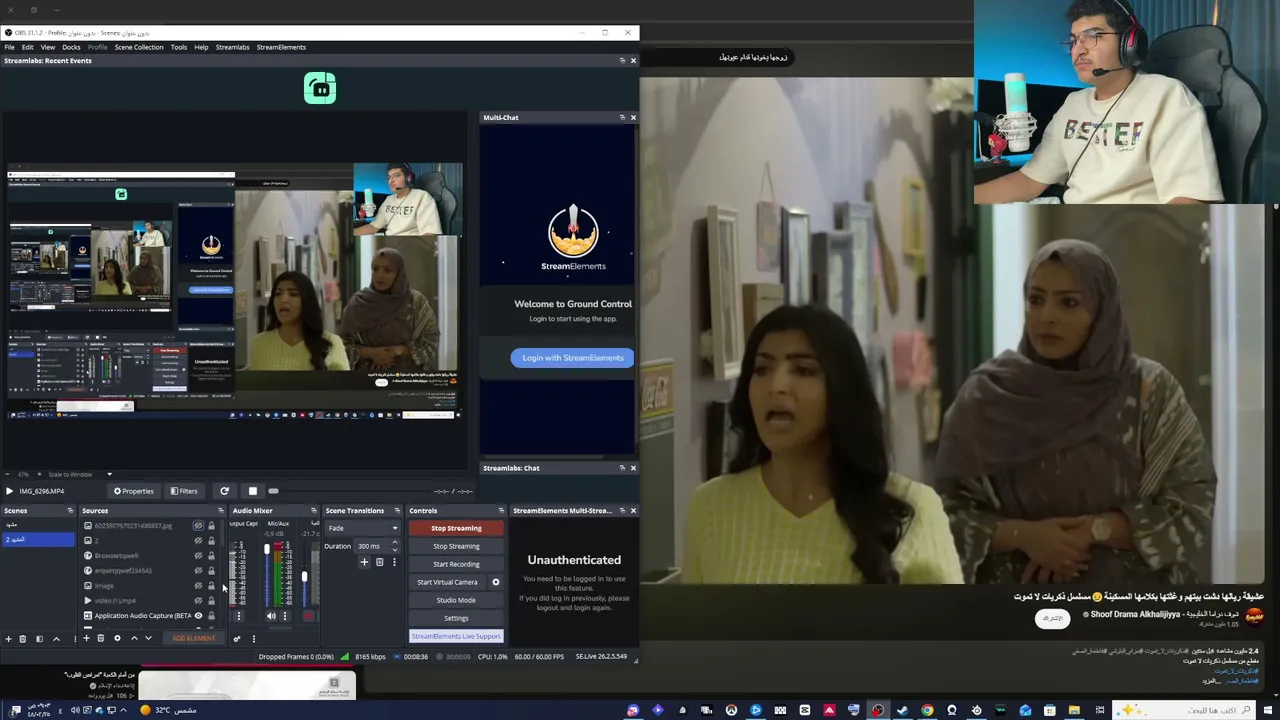Float the Controls dock
The height and width of the screenshot is (720, 1280).
click(501, 511)
